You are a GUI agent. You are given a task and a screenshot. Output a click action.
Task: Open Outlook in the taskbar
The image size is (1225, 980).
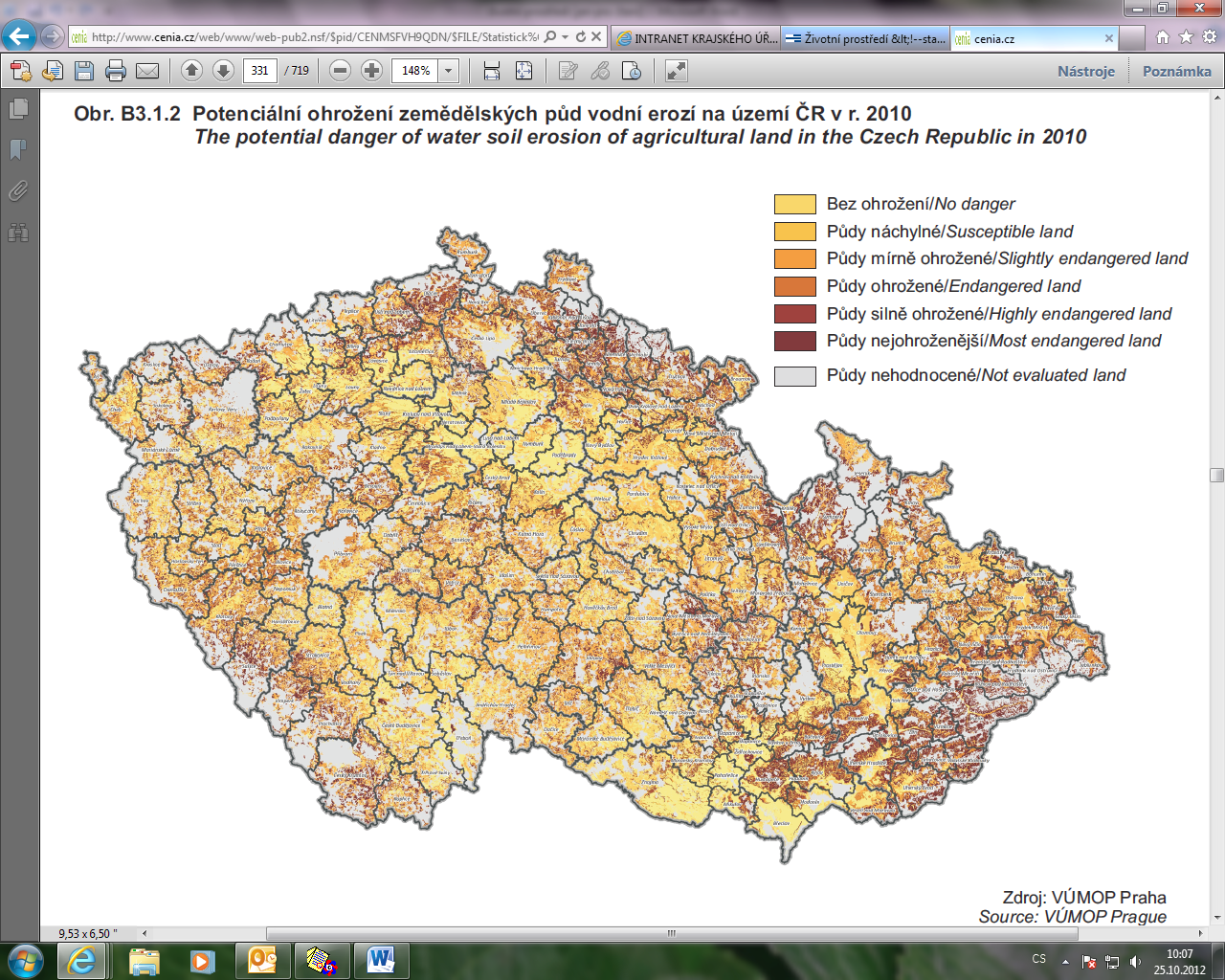(x=261, y=961)
